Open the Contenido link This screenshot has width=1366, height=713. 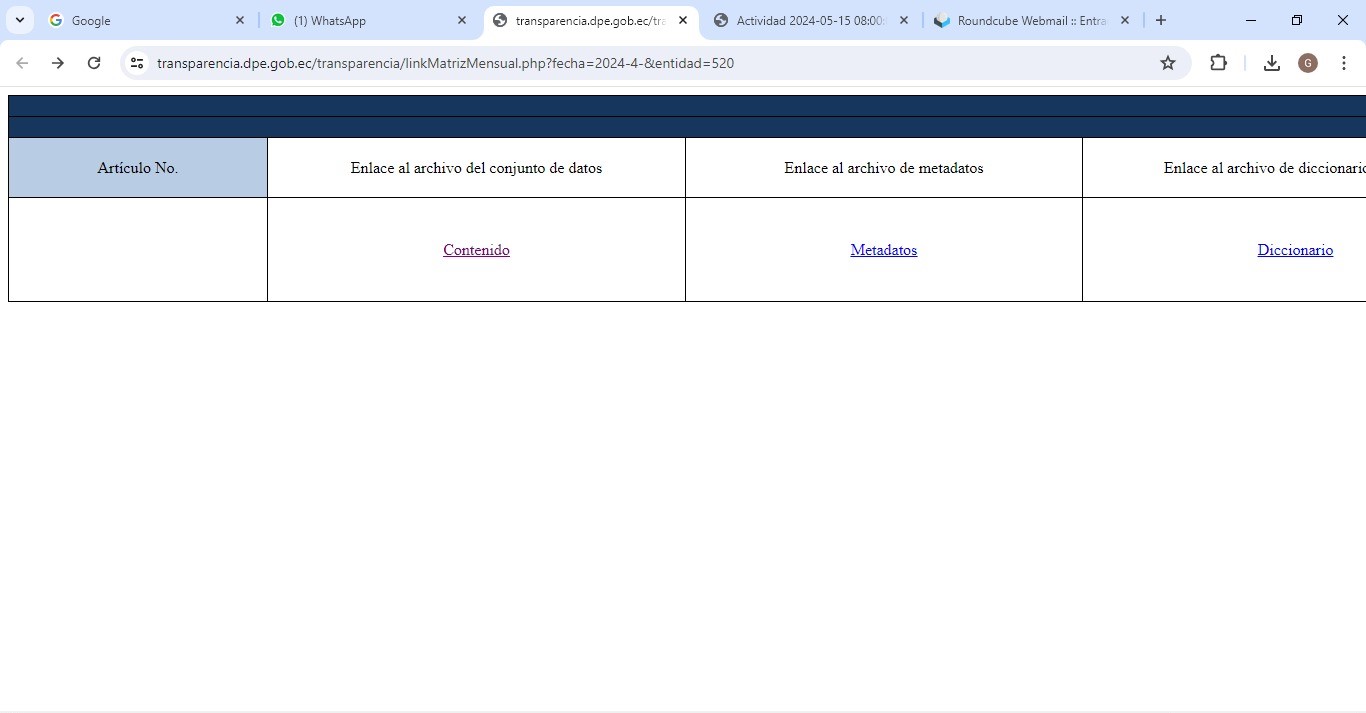coord(476,250)
